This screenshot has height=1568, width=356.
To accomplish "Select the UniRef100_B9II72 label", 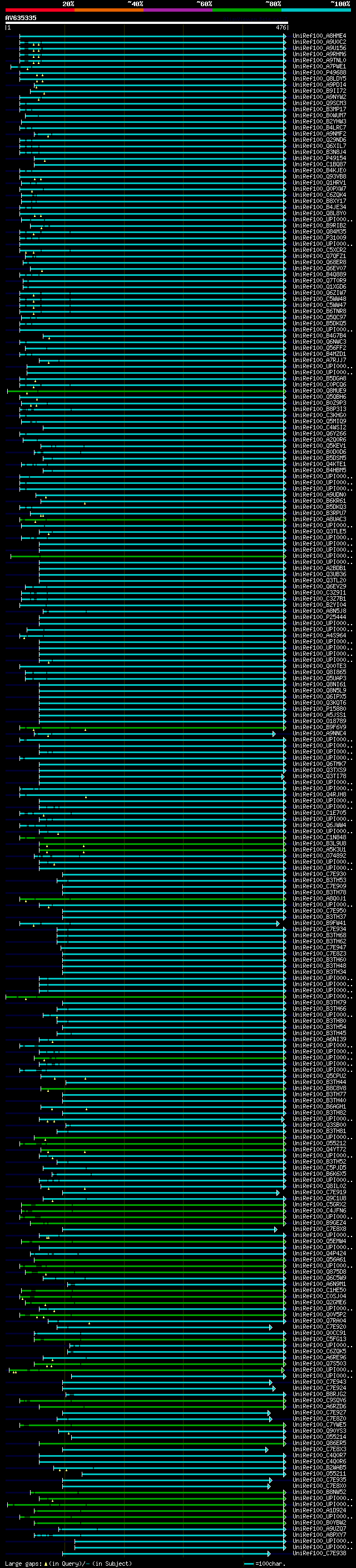I will 319,91.
